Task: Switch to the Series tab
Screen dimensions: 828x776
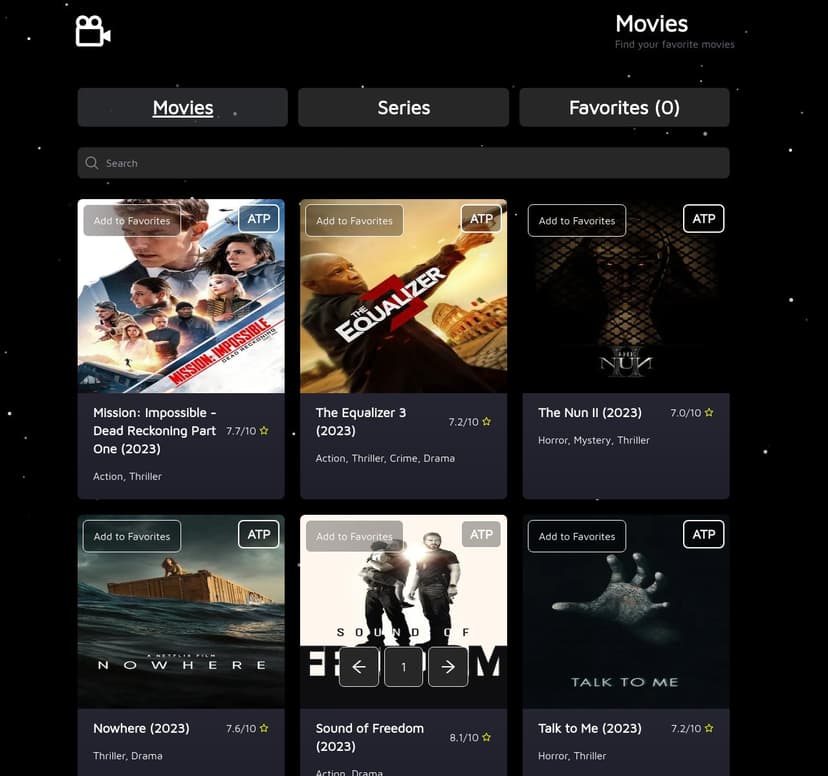Action: 403,107
